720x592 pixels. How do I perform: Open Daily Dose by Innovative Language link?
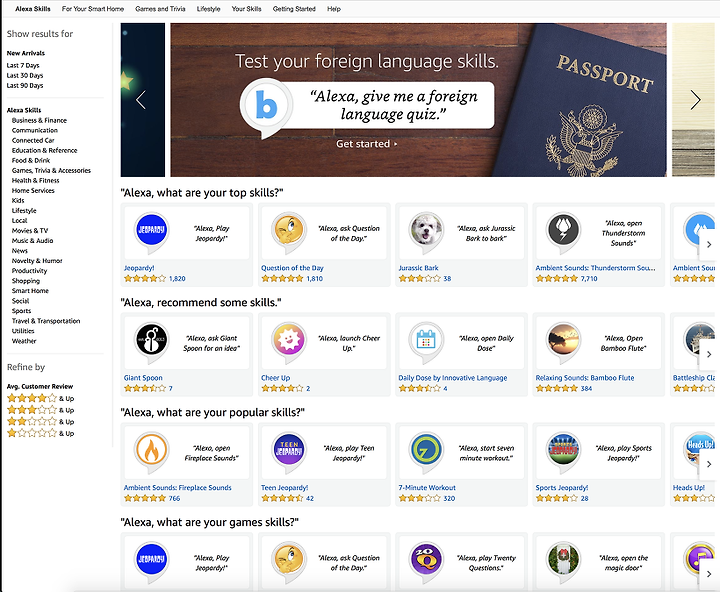[452, 378]
